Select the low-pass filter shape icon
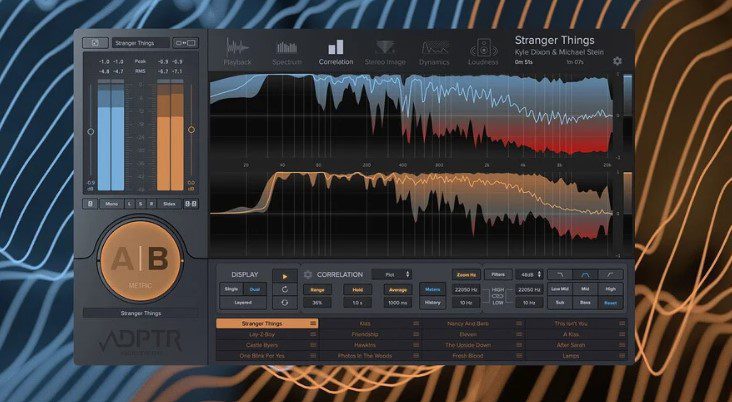Screen dimensions: 732x402 (559, 275)
